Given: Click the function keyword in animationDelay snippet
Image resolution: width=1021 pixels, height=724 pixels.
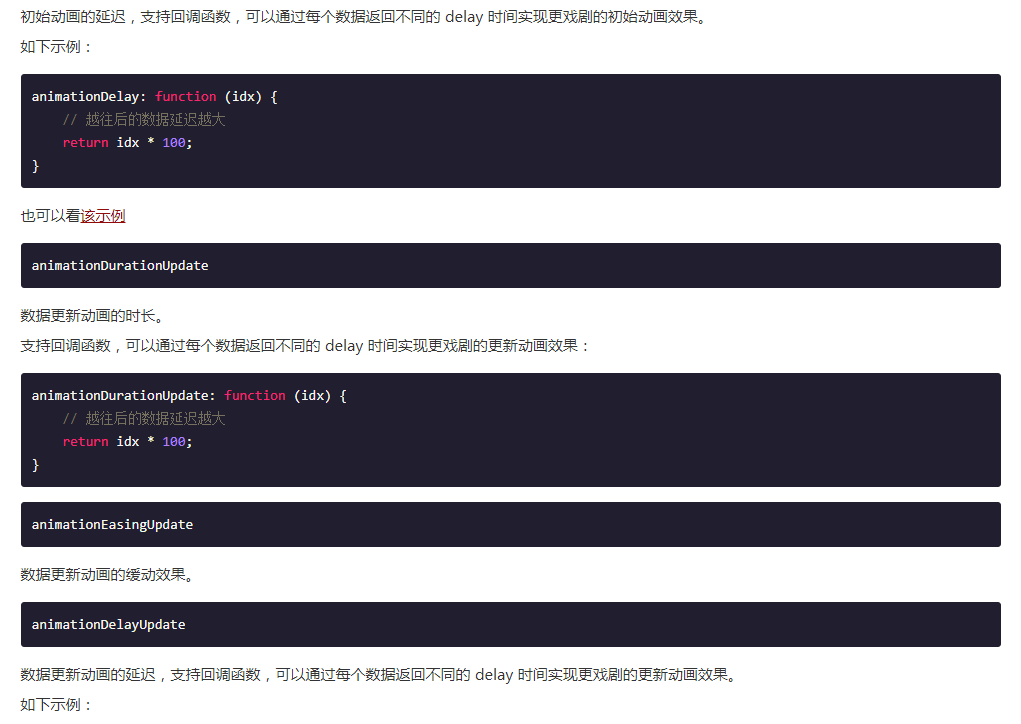Looking at the screenshot, I should point(185,96).
